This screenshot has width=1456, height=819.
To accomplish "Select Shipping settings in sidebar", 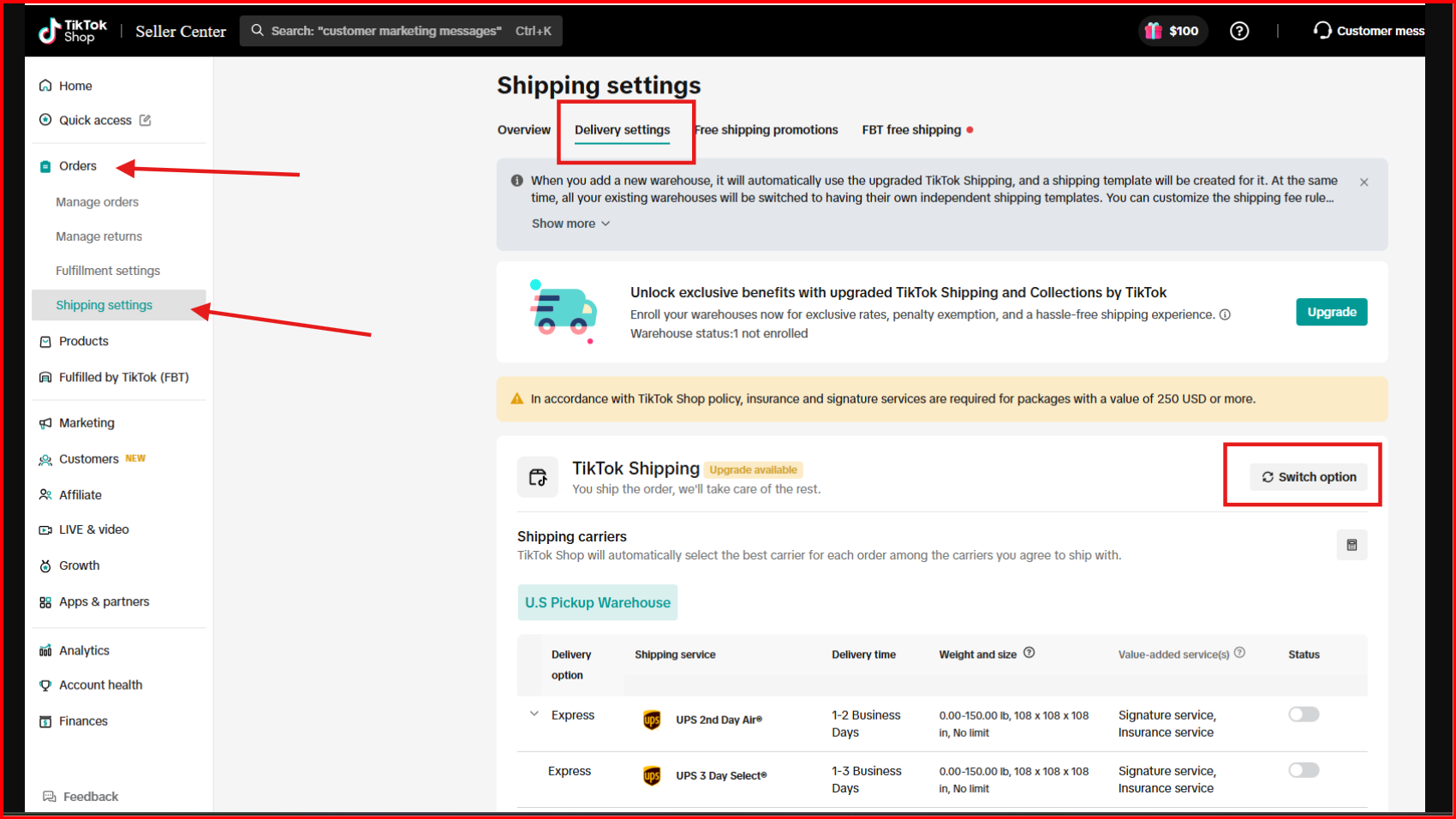I will [x=119, y=305].
